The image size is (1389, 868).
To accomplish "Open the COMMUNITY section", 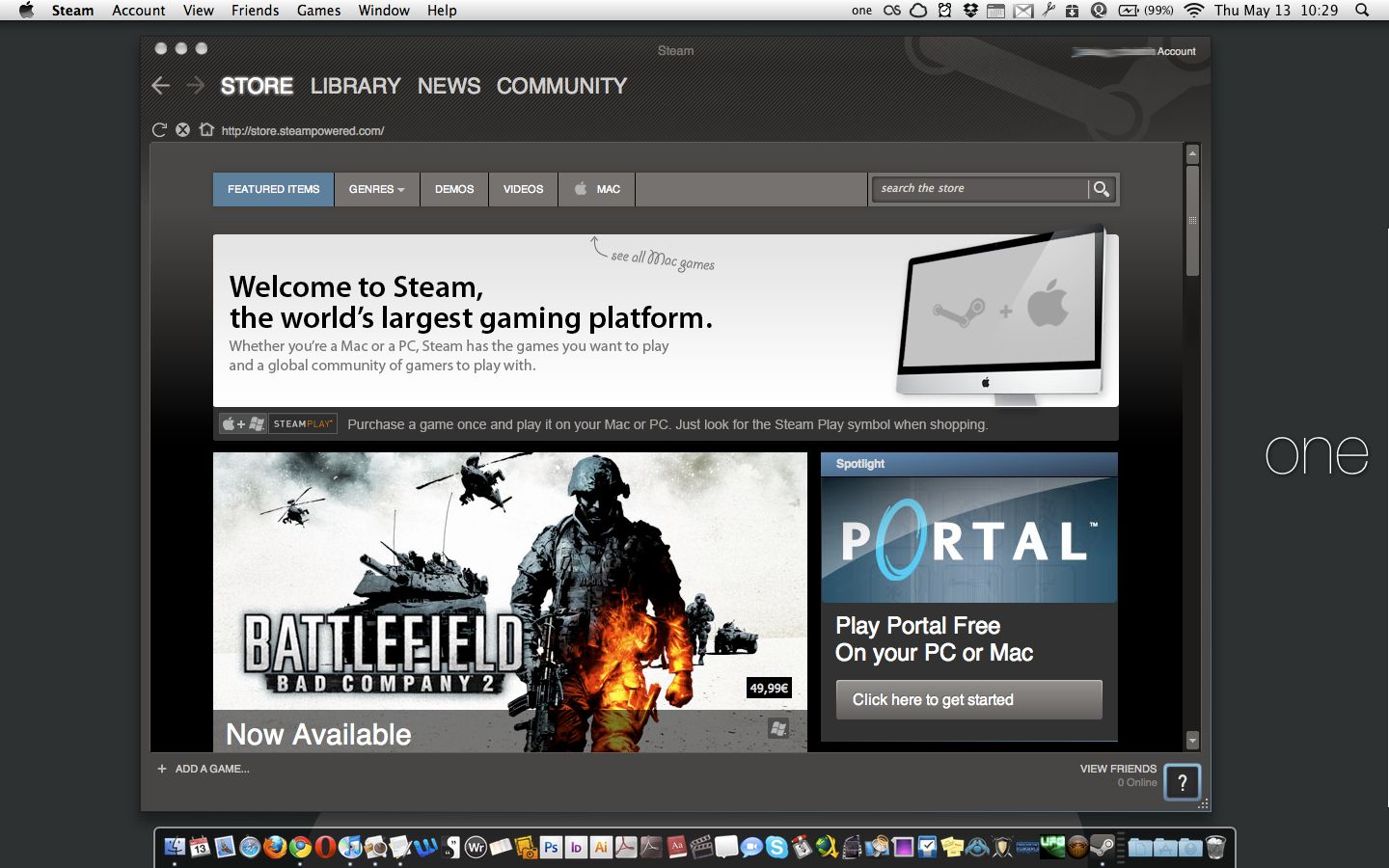I will click(x=561, y=86).
